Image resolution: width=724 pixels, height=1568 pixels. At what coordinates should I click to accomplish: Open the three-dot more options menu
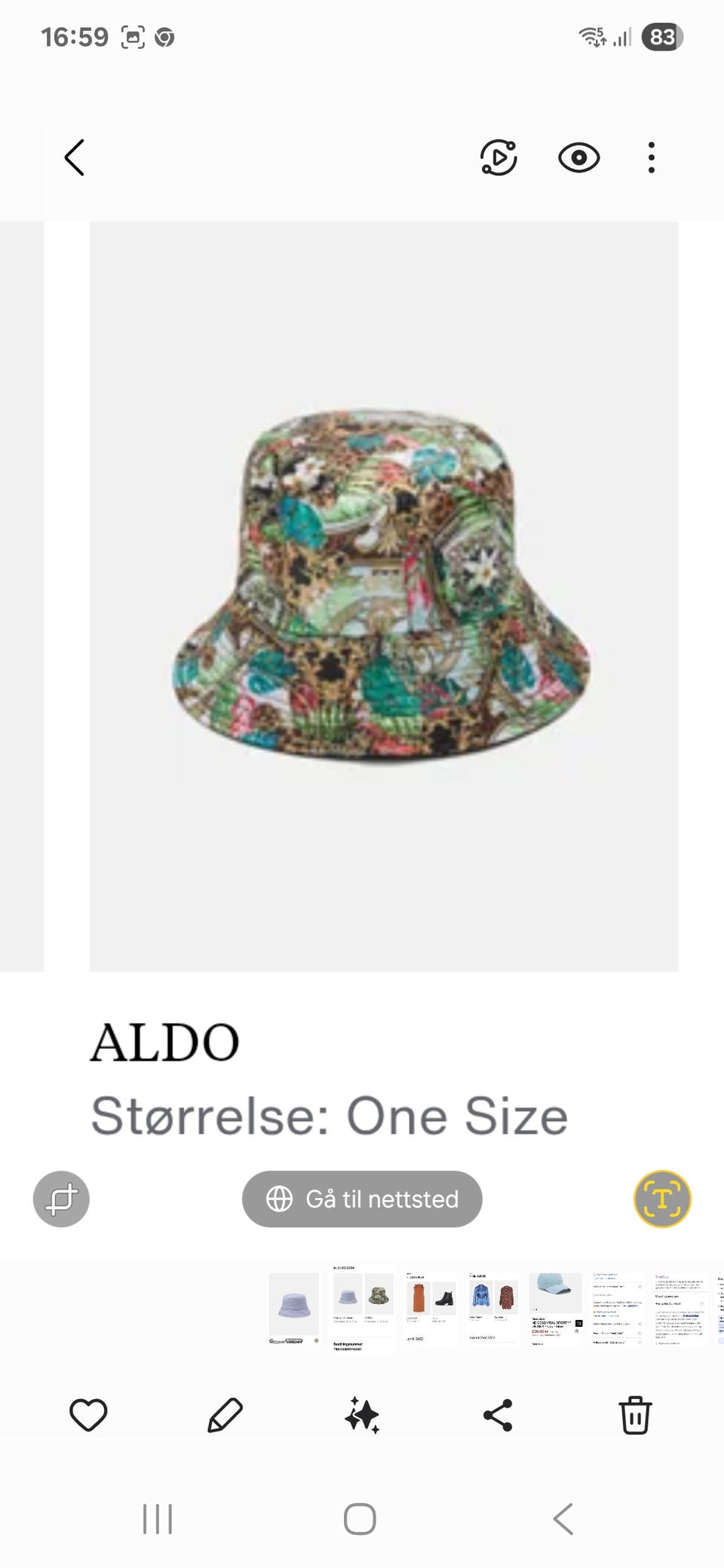(x=652, y=158)
